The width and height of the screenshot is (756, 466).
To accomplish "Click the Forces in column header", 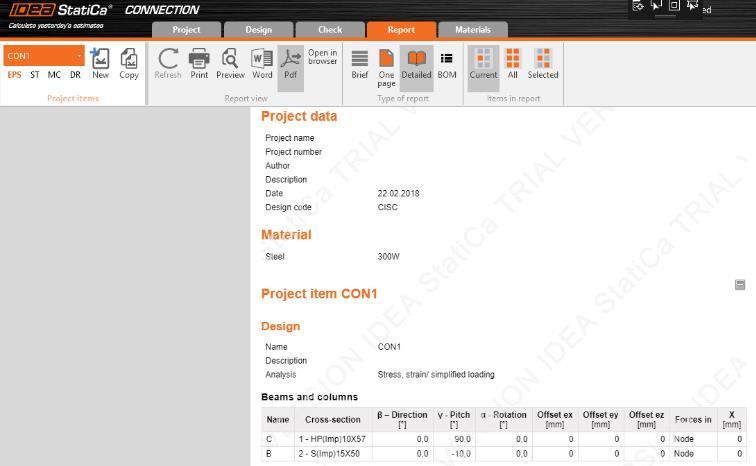I will (693, 419).
